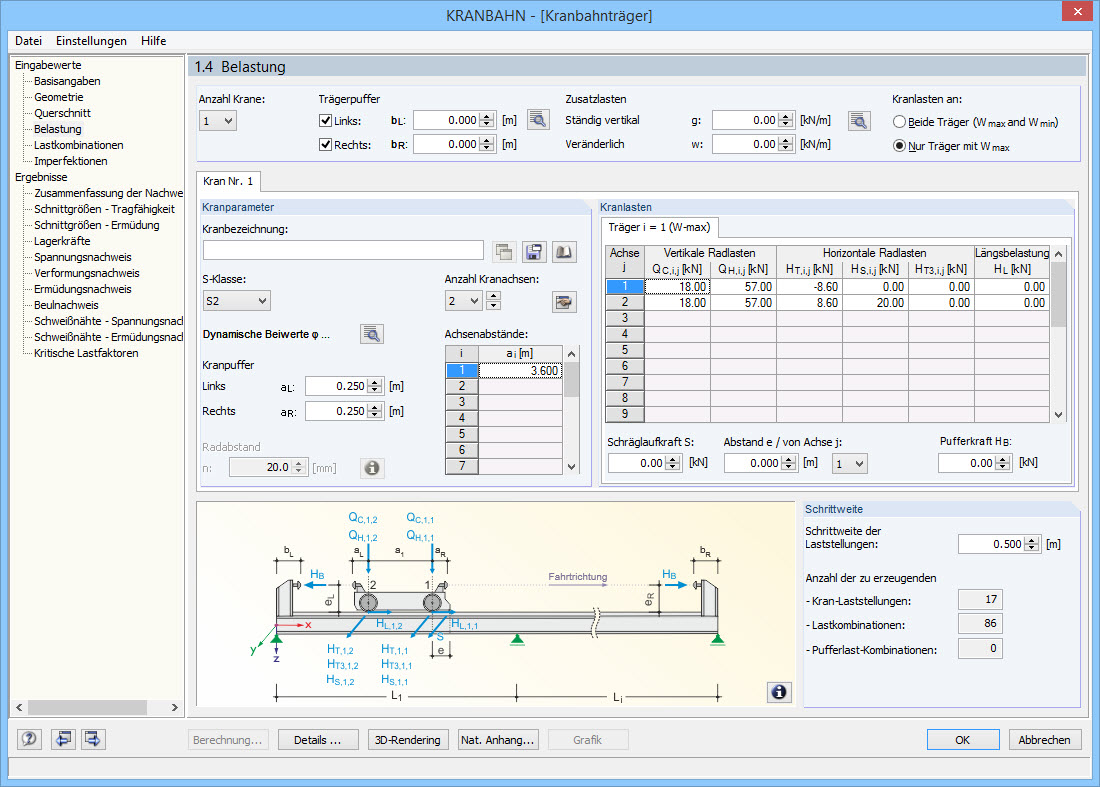This screenshot has width=1100, height=787.
Task: Click the help icon at bottom left
Action: pyautogui.click(x=29, y=740)
